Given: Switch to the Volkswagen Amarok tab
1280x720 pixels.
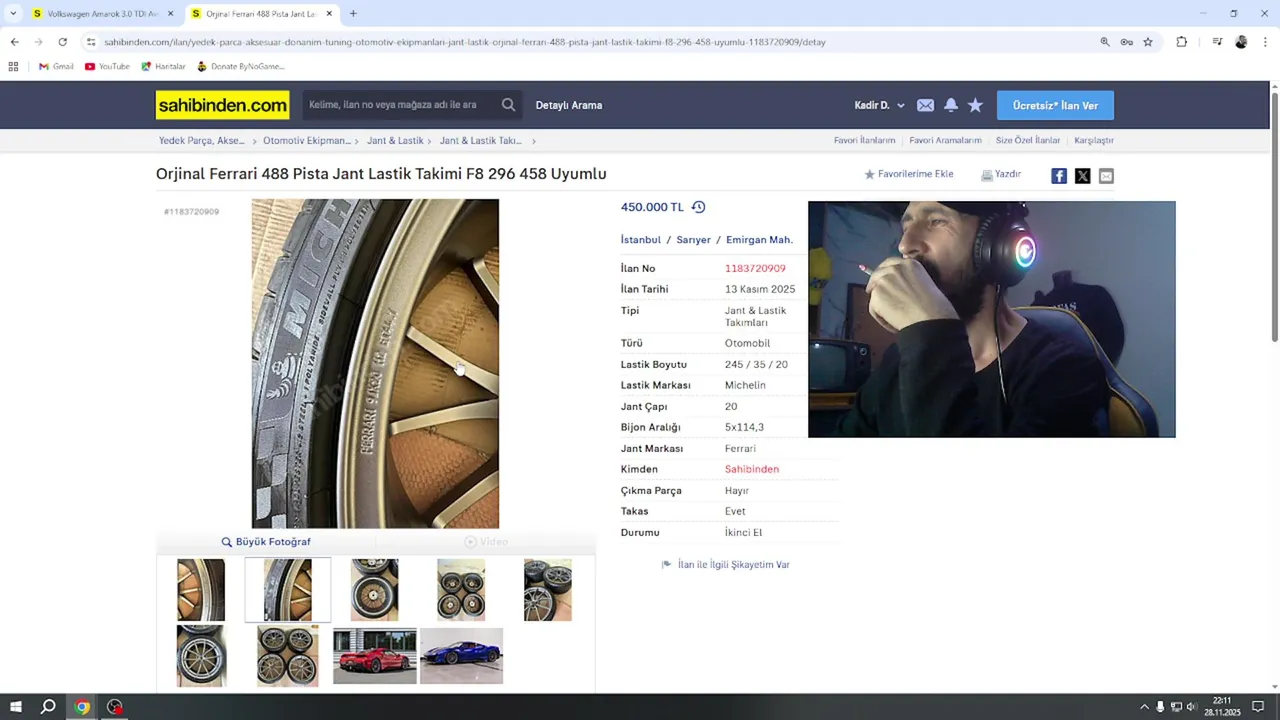Looking at the screenshot, I should tap(103, 14).
